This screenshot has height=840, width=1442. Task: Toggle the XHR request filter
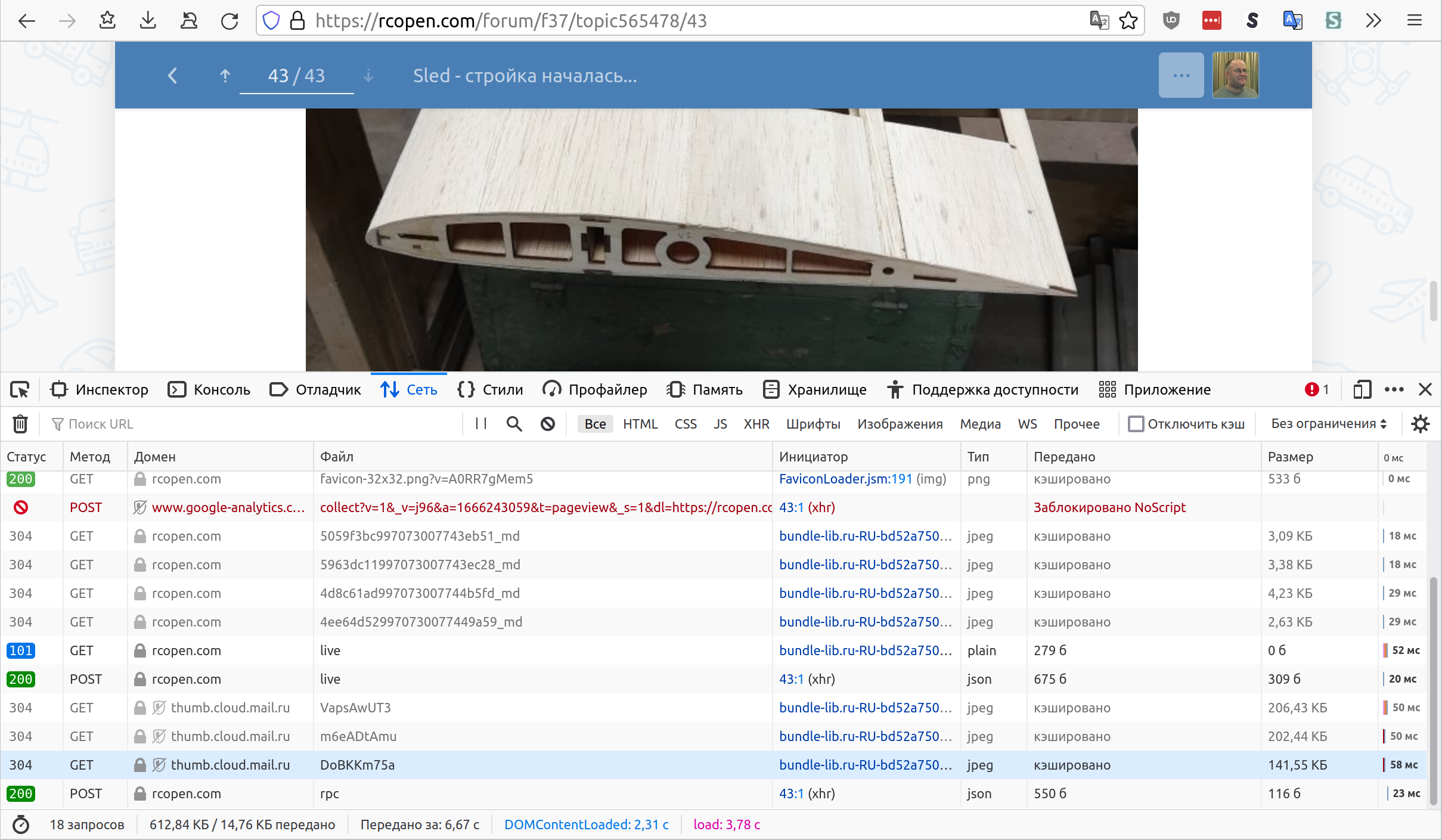click(756, 424)
